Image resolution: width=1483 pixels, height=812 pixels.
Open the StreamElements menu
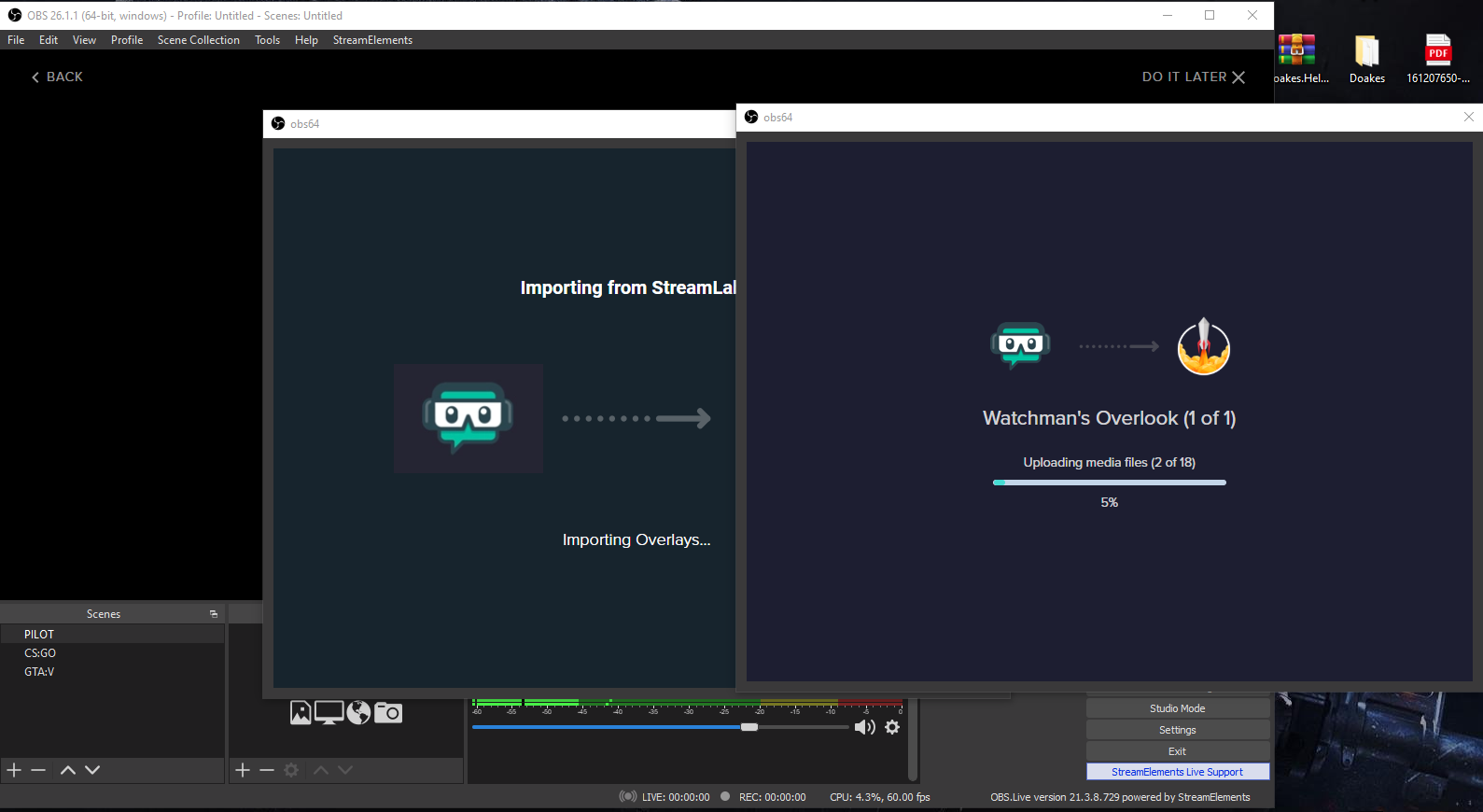click(x=372, y=40)
